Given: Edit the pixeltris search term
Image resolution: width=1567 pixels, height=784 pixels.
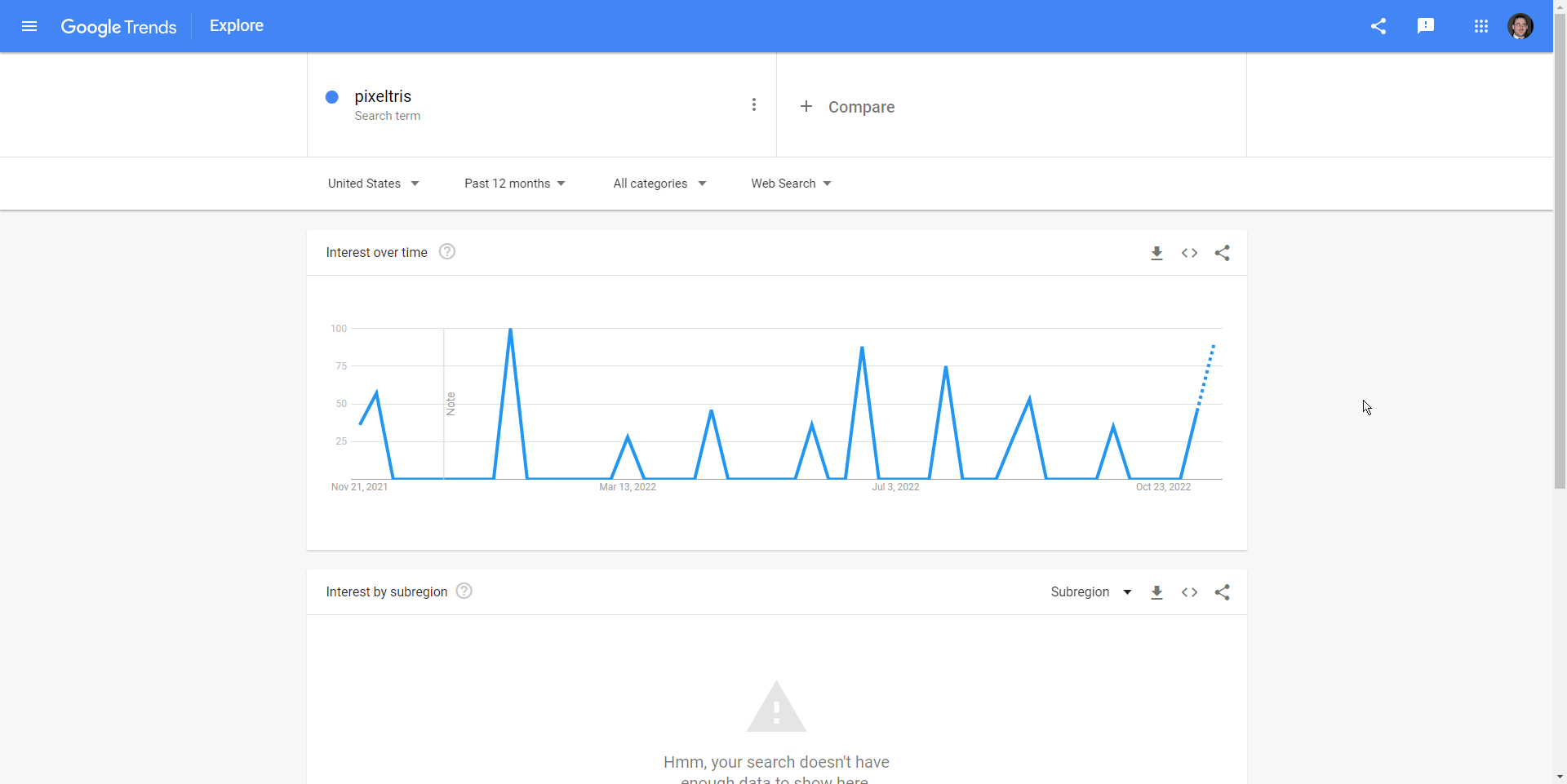Looking at the screenshot, I should point(383,96).
